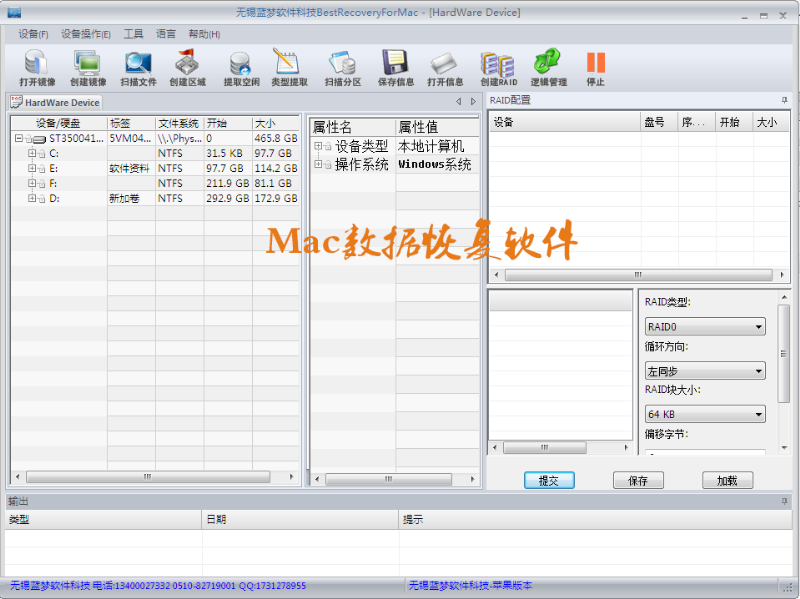Click vertical scrollbar of RAID settings panel
Viewport: 800px width, 599px height.
[783, 354]
